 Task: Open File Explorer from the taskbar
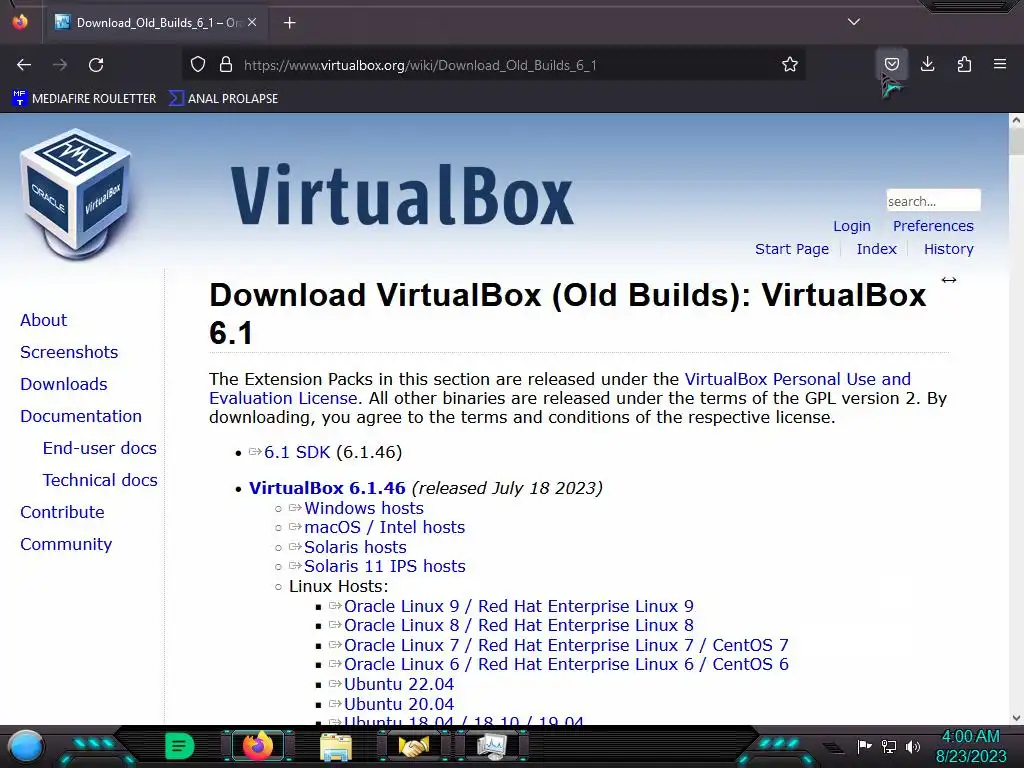point(336,746)
